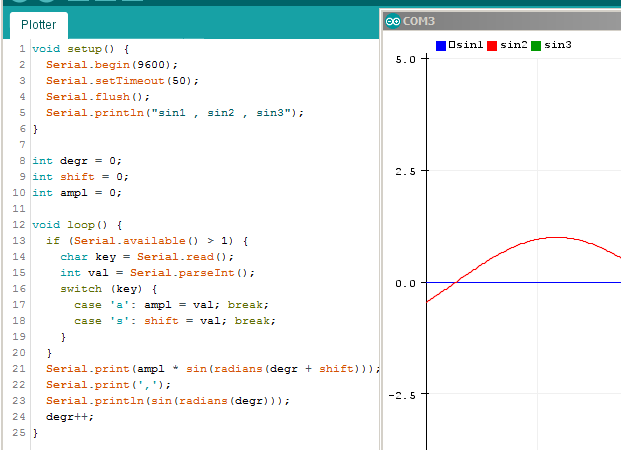Click the int shift = 0 declaration
The height and width of the screenshot is (450, 621).
click(80, 176)
